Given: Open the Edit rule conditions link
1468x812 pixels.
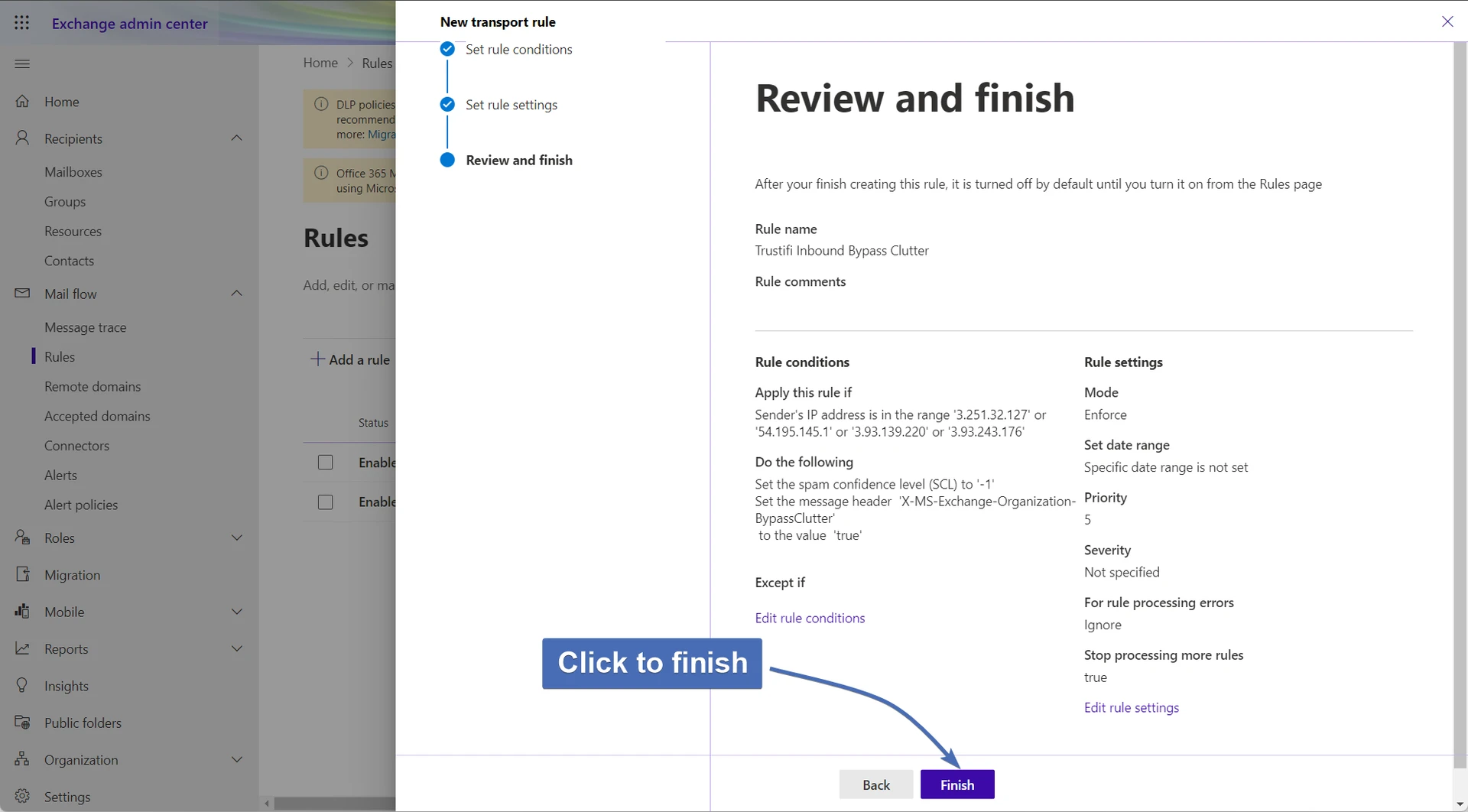Looking at the screenshot, I should tap(810, 618).
